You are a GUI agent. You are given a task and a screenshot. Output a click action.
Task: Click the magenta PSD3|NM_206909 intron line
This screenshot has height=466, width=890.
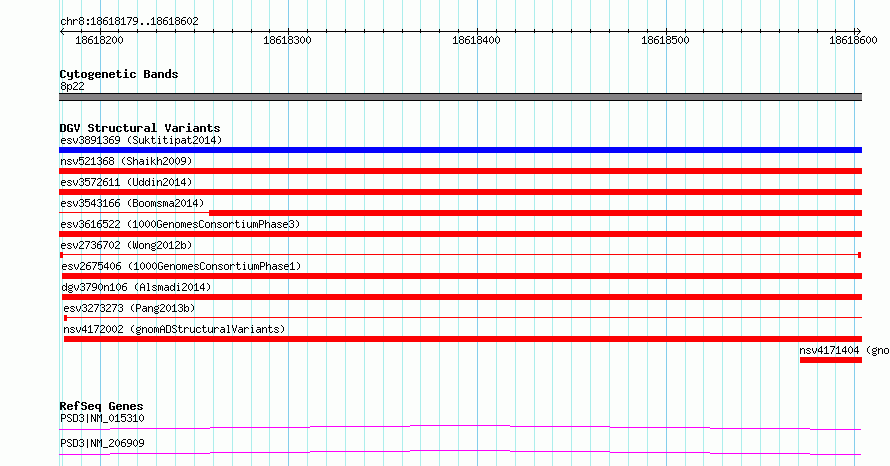point(460,452)
